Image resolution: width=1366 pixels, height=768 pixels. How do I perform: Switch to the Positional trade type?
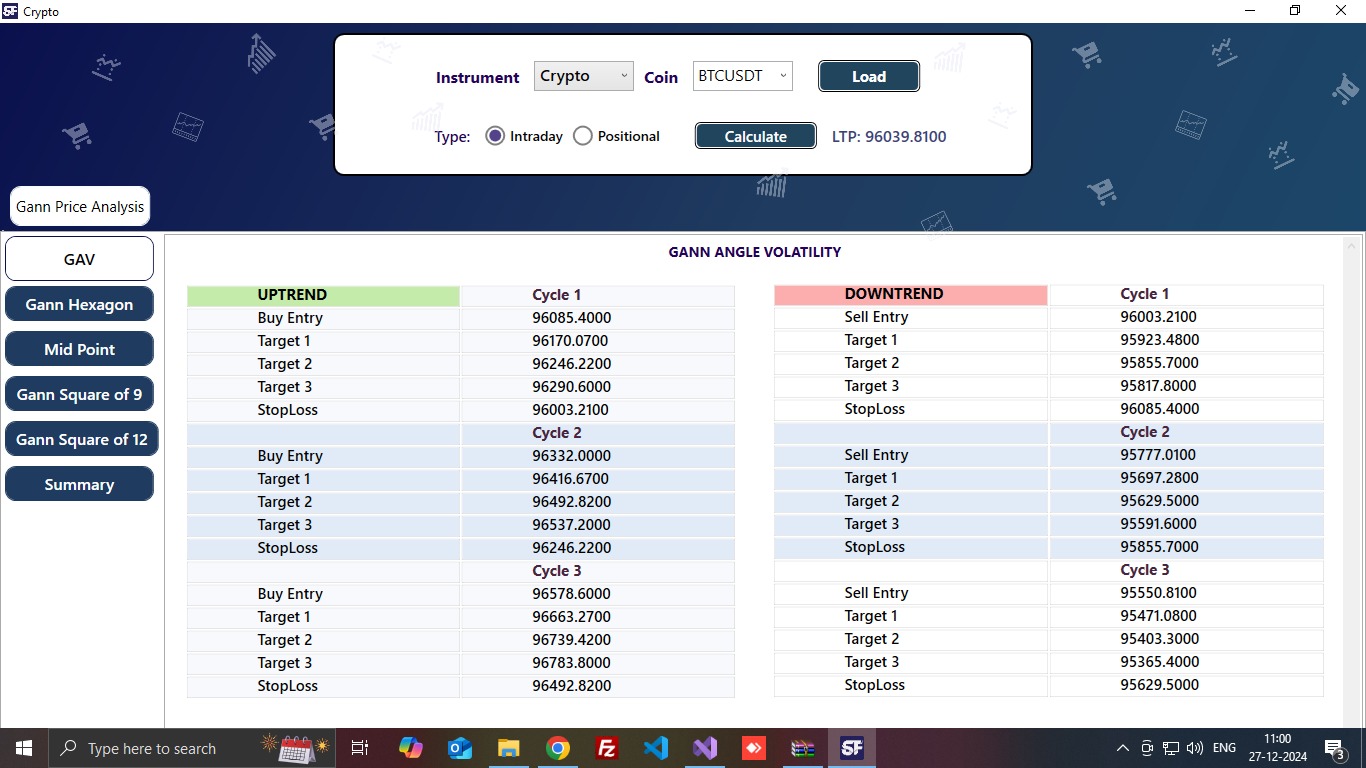pos(583,135)
